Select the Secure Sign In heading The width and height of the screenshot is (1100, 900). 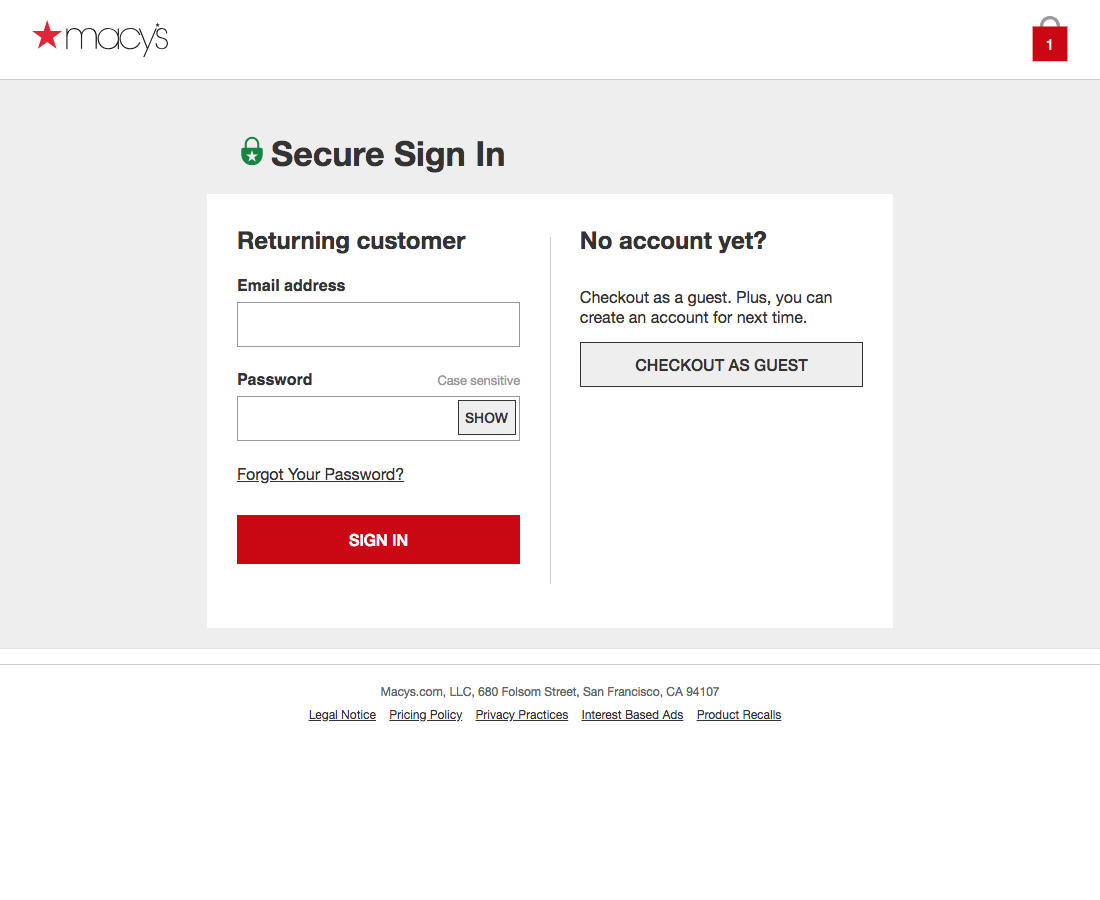pos(388,154)
